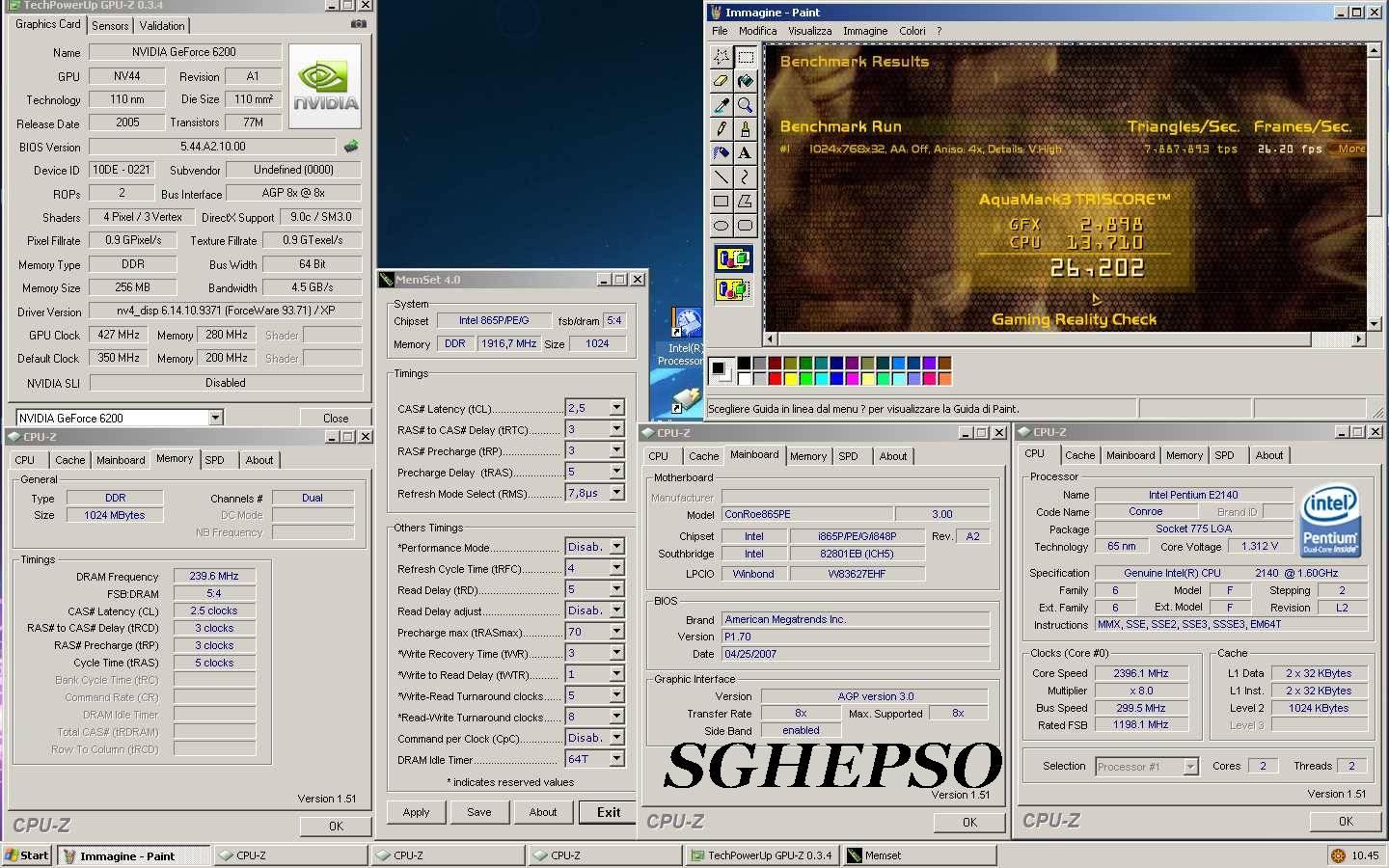Open TechPowerUp GPU-Z 0.3.4 taskbar button
The width and height of the screenshot is (1389, 868).
click(762, 855)
